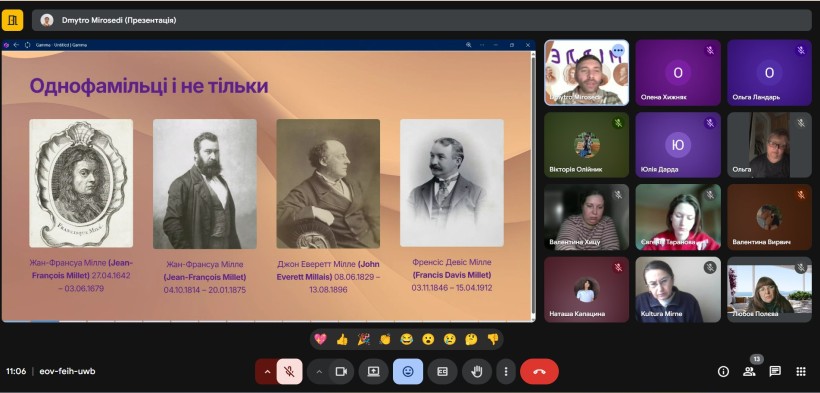The image size is (820, 393).
Task: Click the meeting code eov-feih-uwb
Action: pos(67,372)
